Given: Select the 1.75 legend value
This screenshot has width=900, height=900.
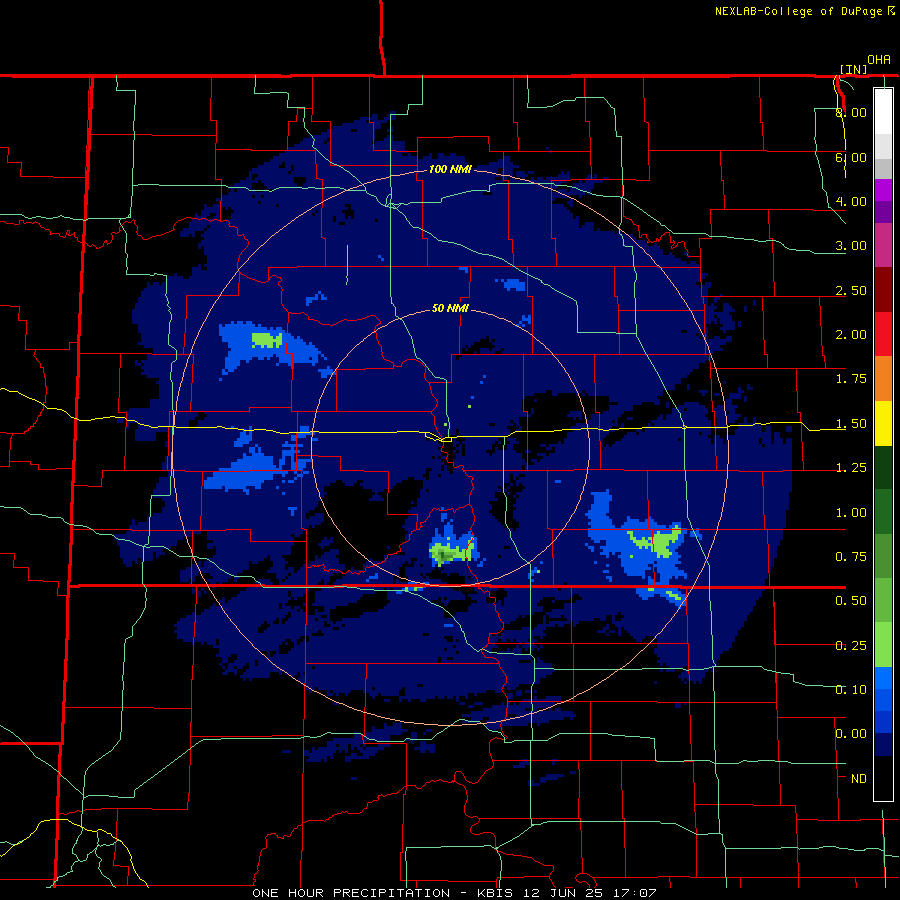Looking at the screenshot, I should pyautogui.click(x=851, y=379).
